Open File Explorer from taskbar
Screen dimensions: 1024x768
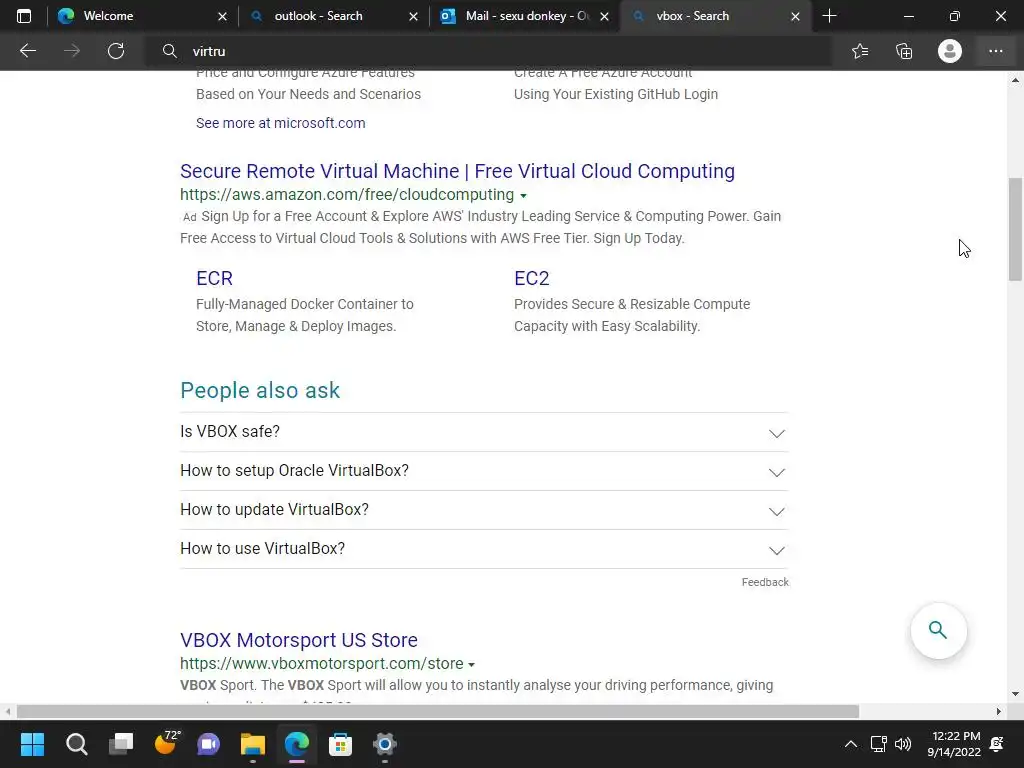coord(253,744)
